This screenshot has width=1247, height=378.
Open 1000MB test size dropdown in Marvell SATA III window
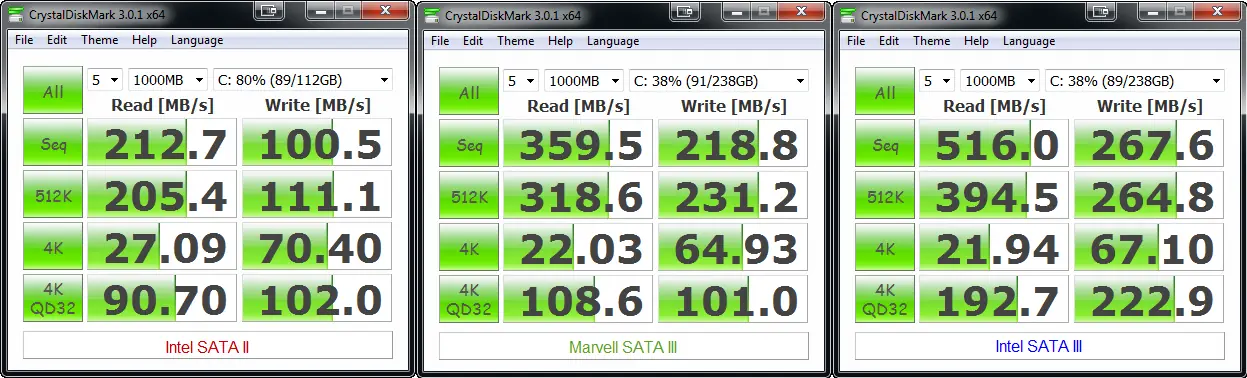[584, 80]
